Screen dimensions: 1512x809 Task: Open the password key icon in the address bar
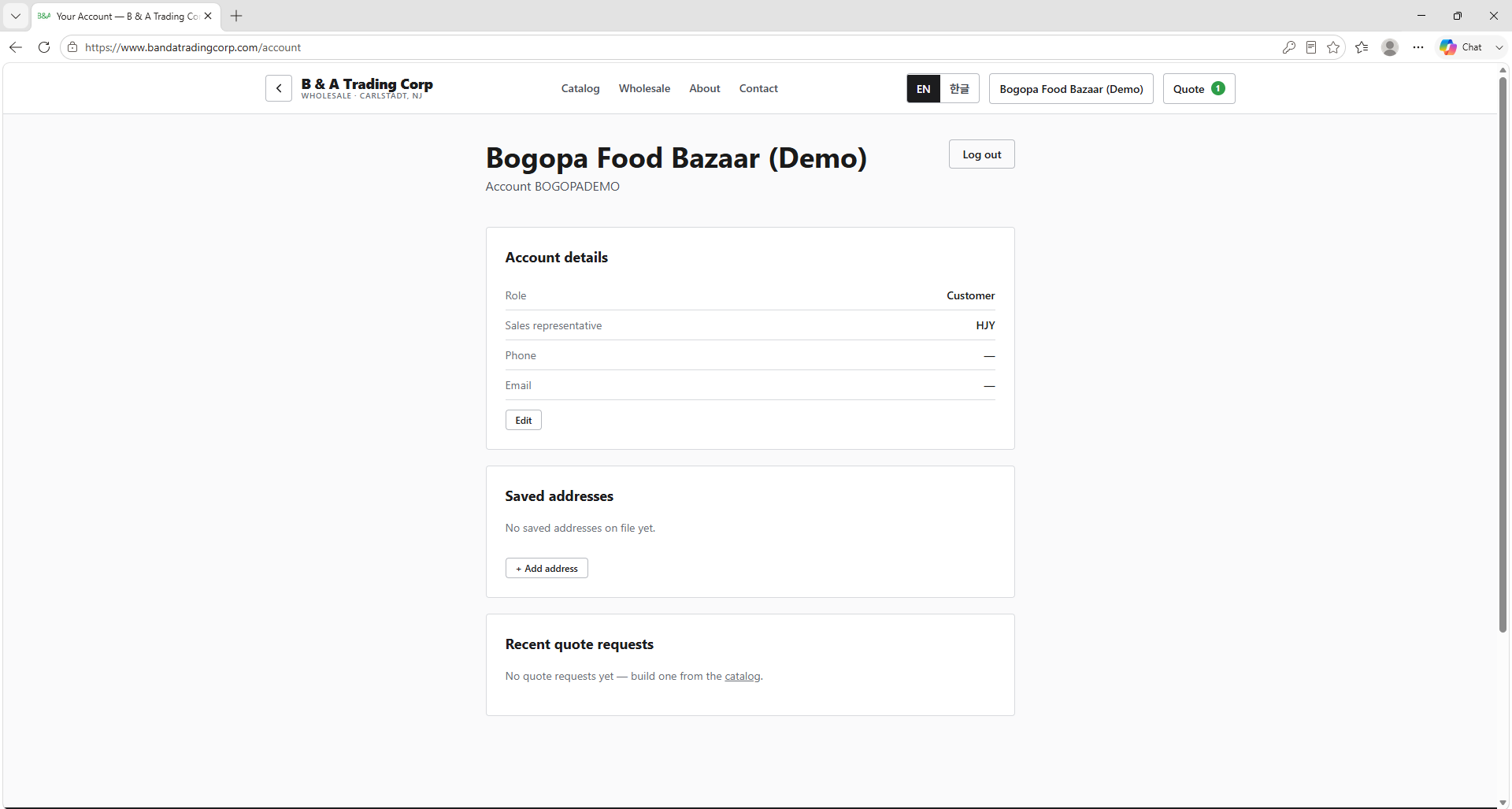tap(1289, 47)
